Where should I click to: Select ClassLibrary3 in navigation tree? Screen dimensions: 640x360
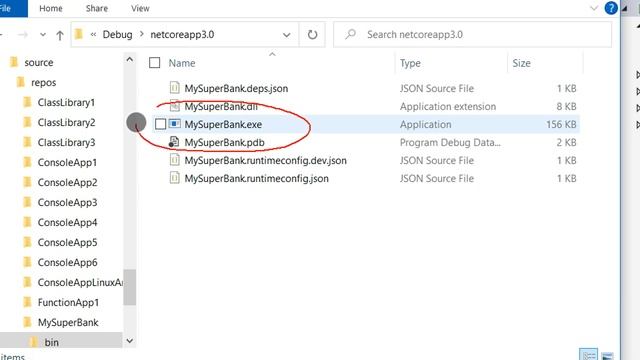(66, 142)
